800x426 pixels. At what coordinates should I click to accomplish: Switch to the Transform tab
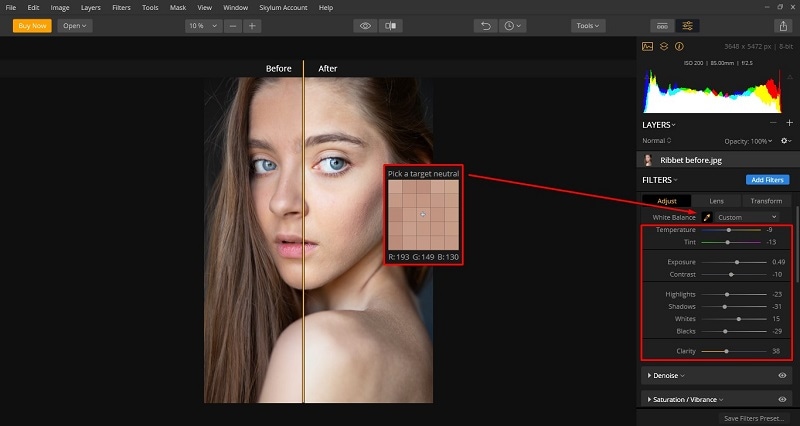pos(766,201)
